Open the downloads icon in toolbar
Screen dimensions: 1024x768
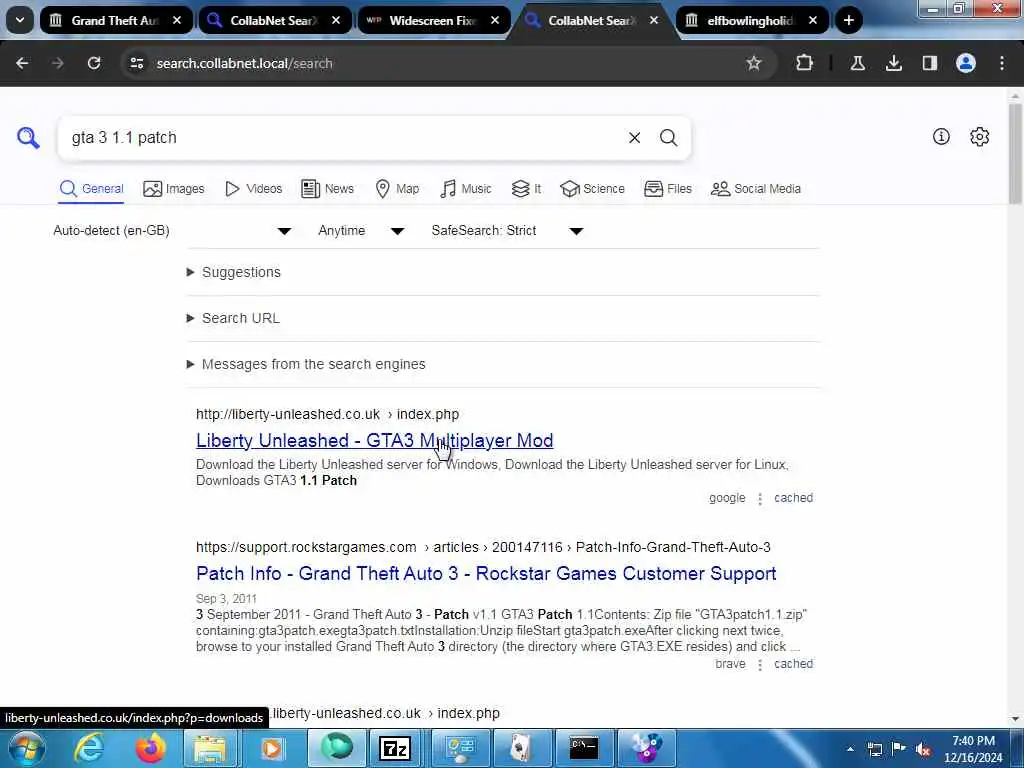point(893,63)
